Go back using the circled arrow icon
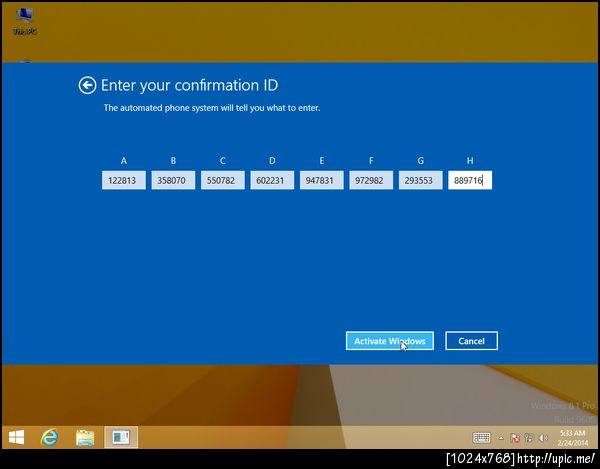Viewport: 600px width, 469px height. (x=87, y=85)
